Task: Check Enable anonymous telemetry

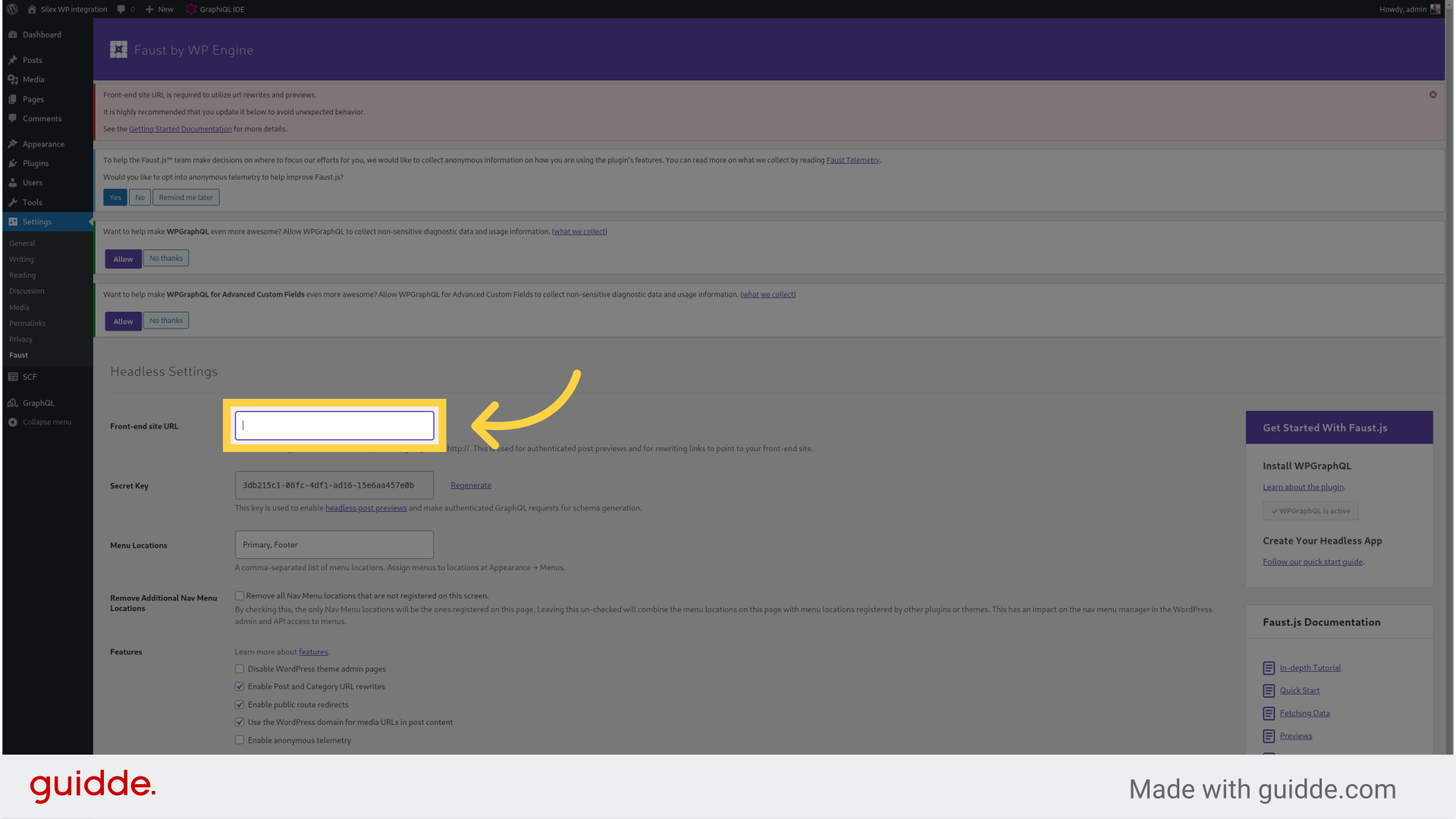Action: pos(240,741)
